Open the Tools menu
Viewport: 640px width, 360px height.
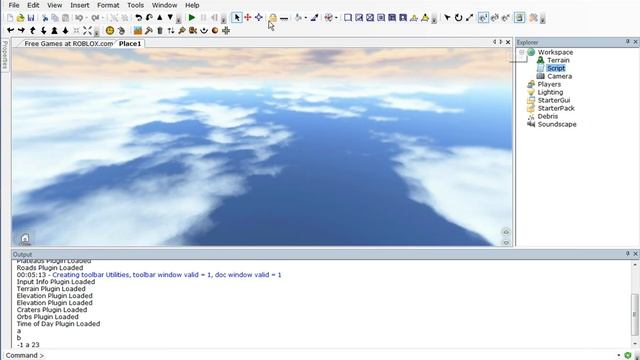(x=136, y=5)
